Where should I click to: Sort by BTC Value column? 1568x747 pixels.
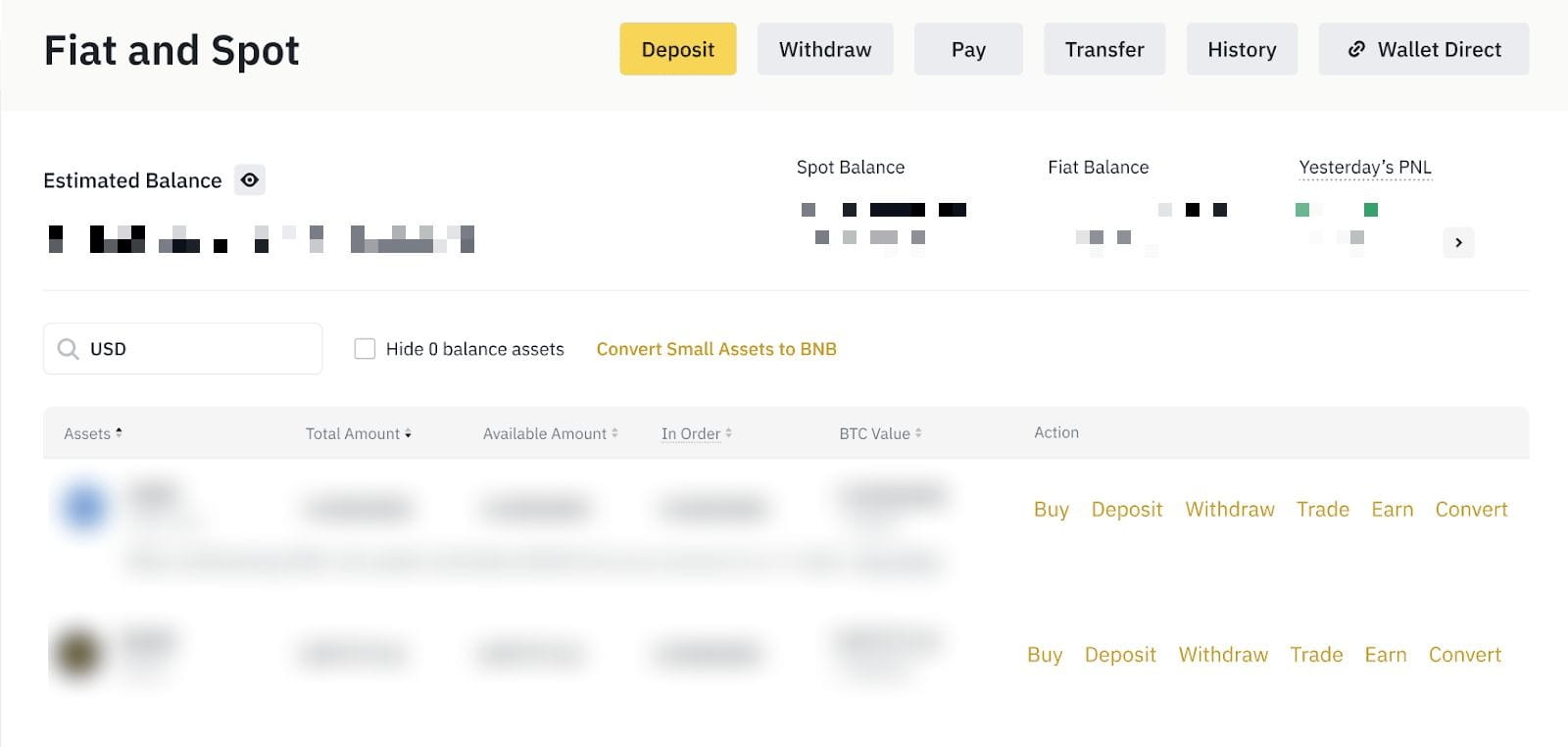[x=880, y=433]
